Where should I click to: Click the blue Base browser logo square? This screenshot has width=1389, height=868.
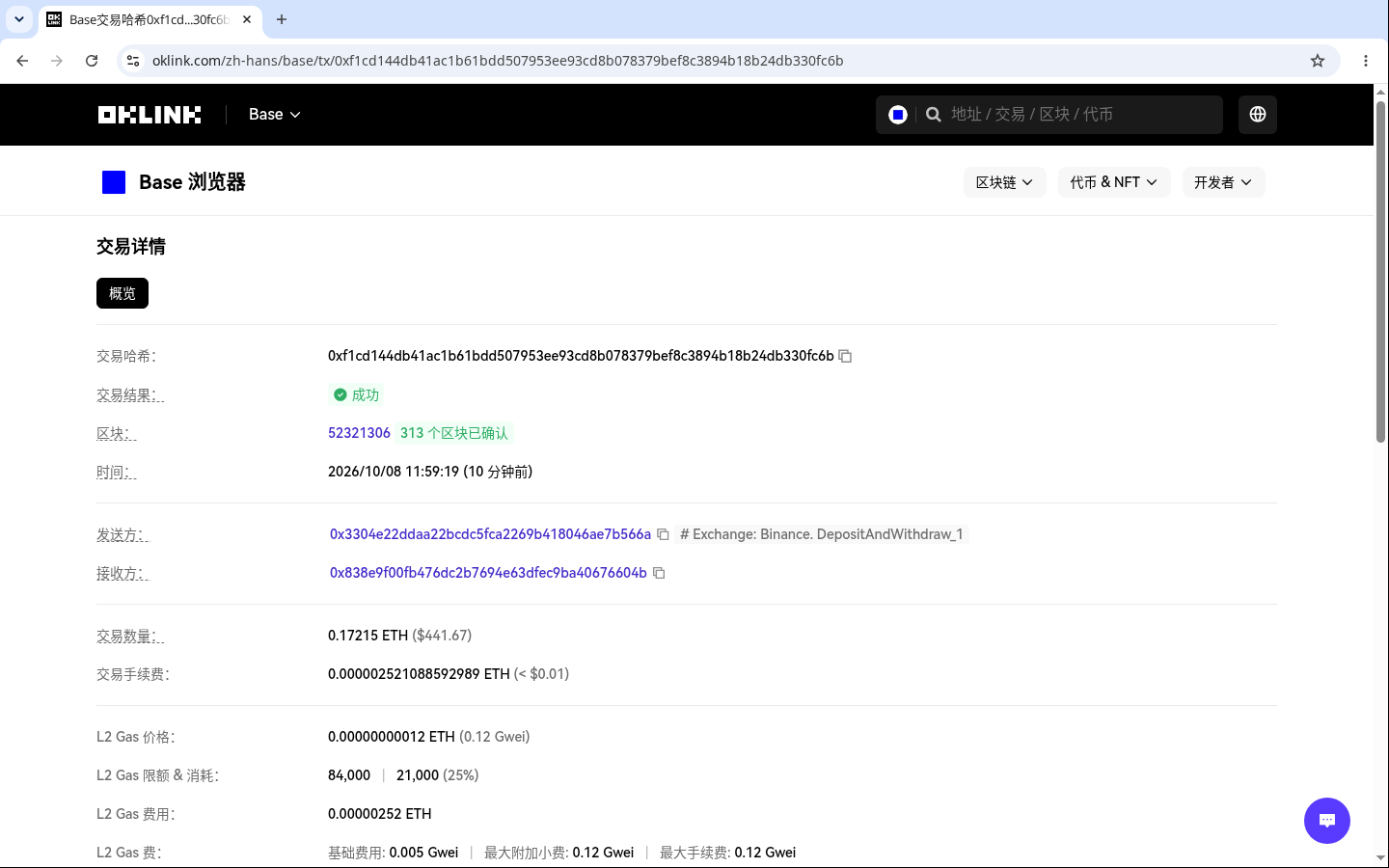[x=114, y=182]
